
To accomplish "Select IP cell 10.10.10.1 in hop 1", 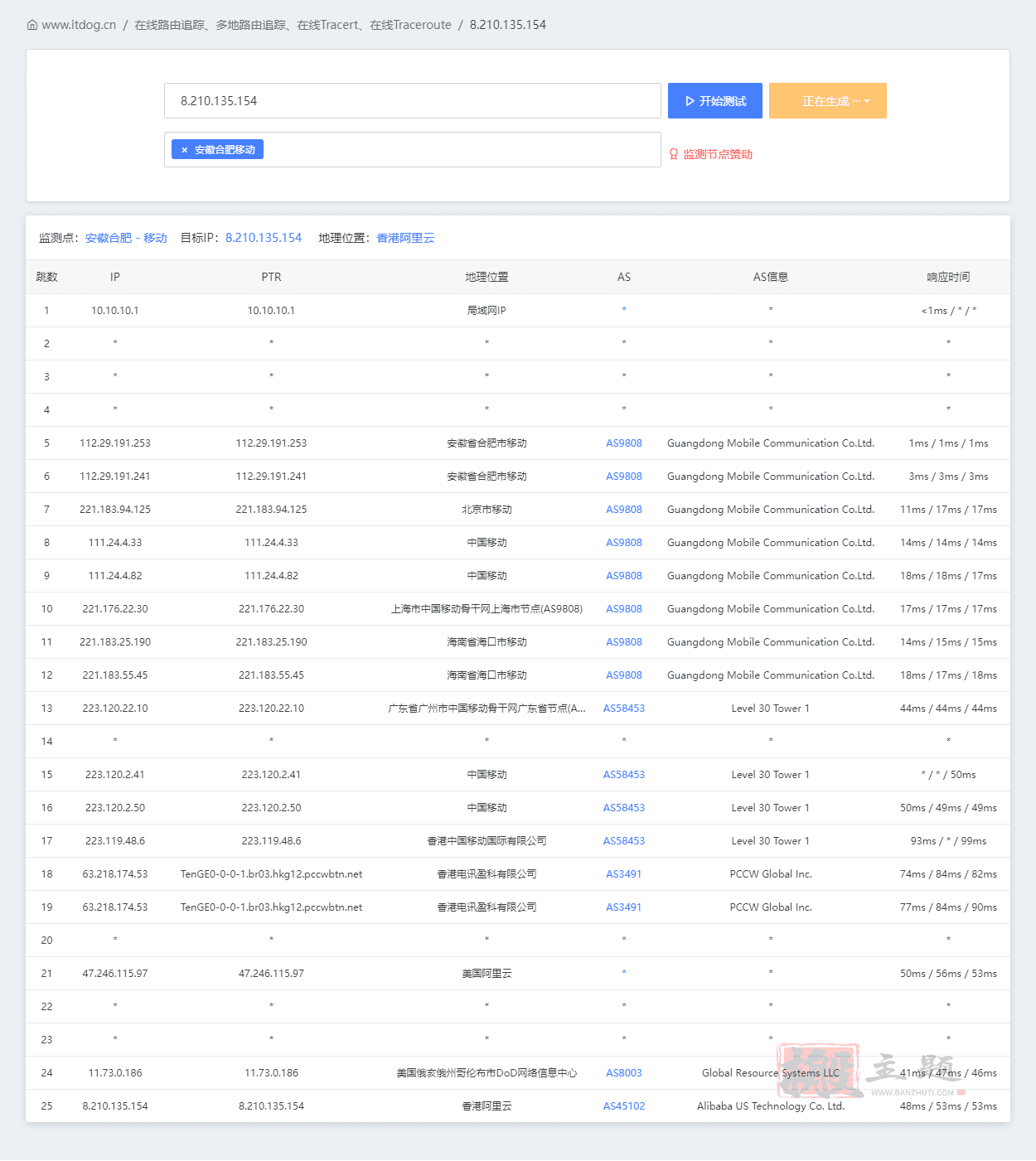I will [x=115, y=311].
